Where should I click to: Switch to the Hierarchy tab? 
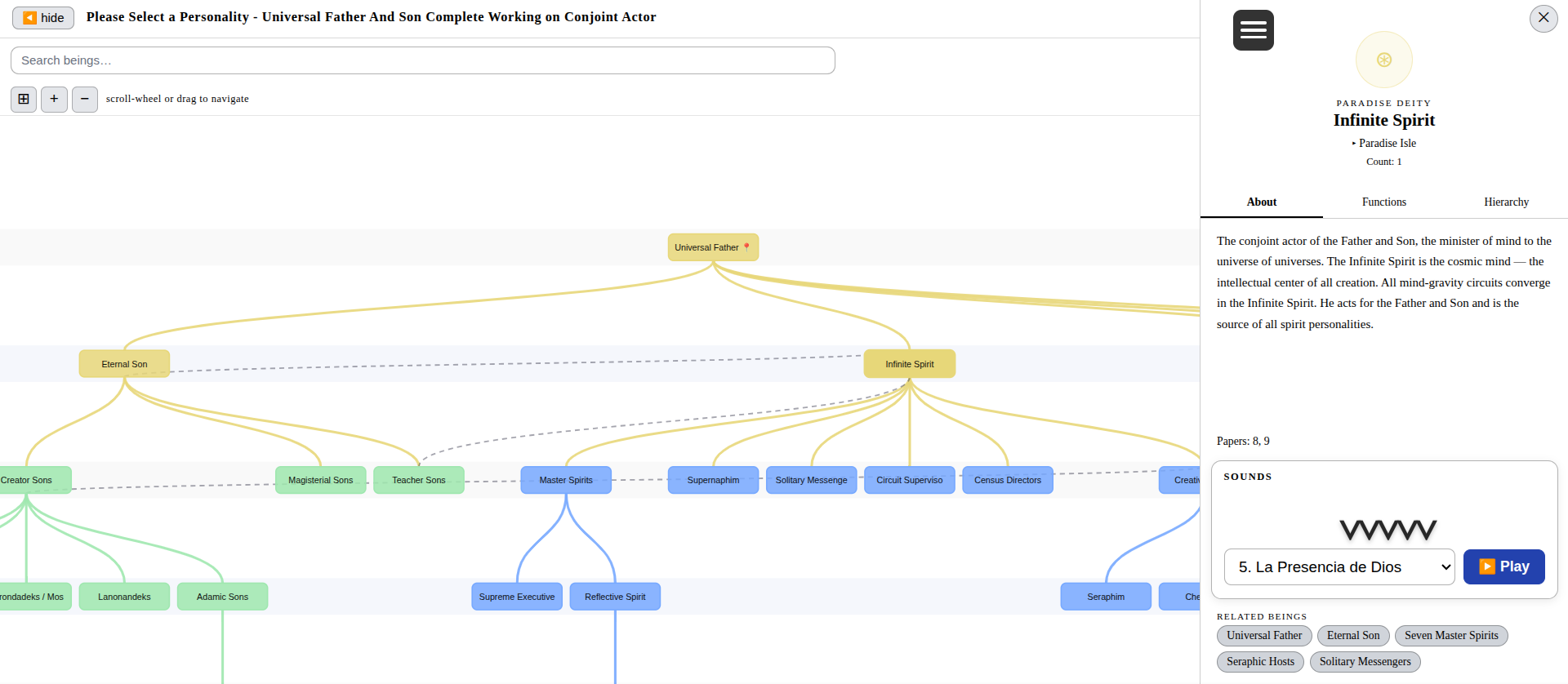pos(1506,202)
